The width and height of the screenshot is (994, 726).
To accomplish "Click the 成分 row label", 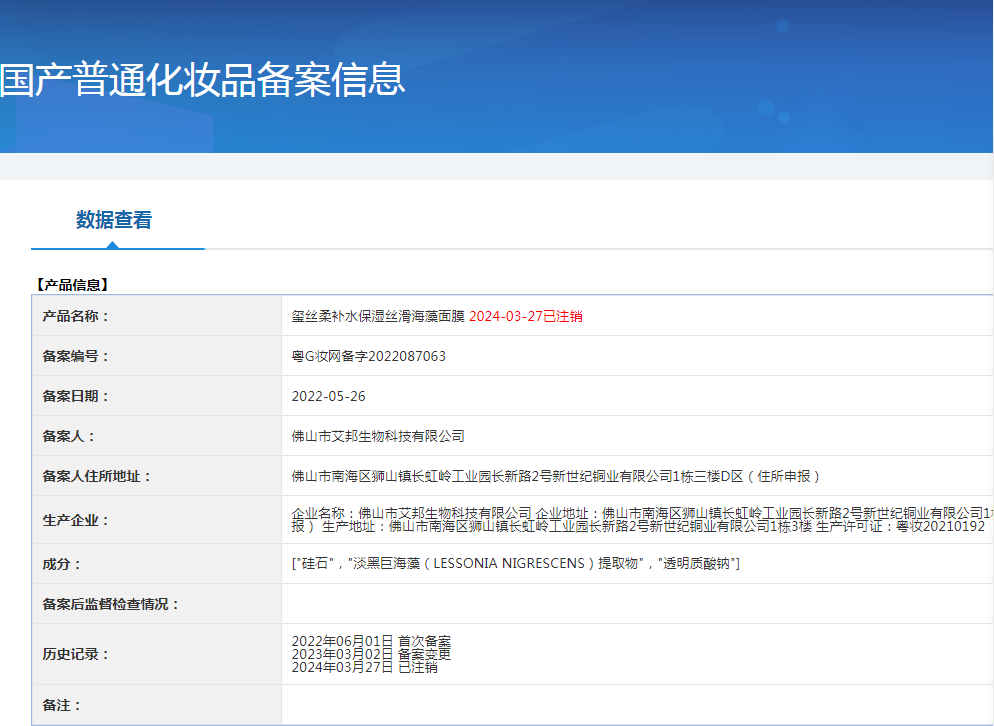I will click(x=62, y=564).
